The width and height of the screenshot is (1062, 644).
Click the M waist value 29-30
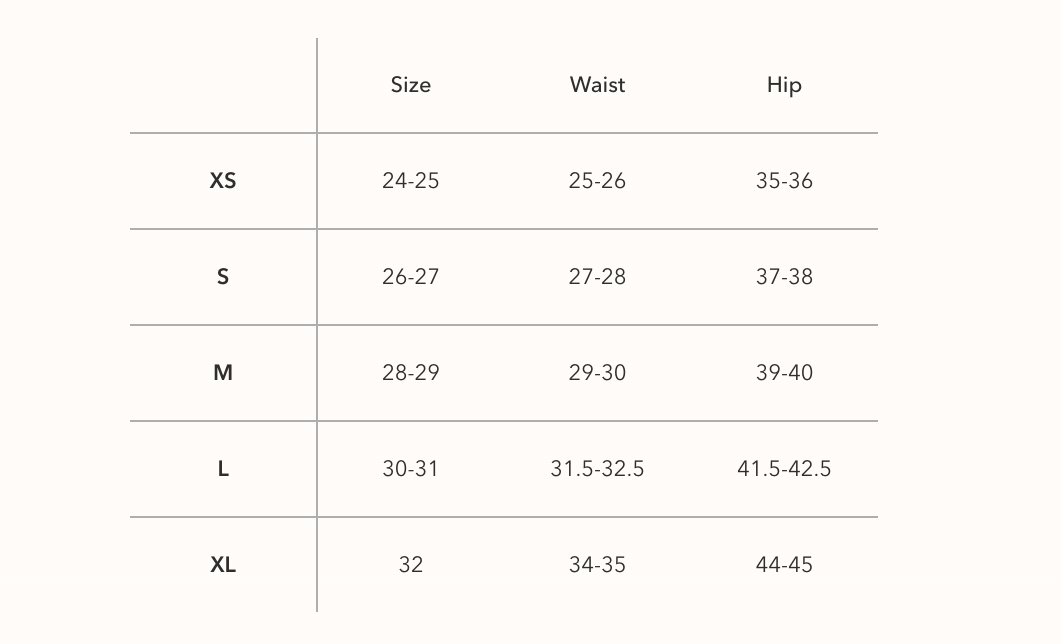pos(597,373)
